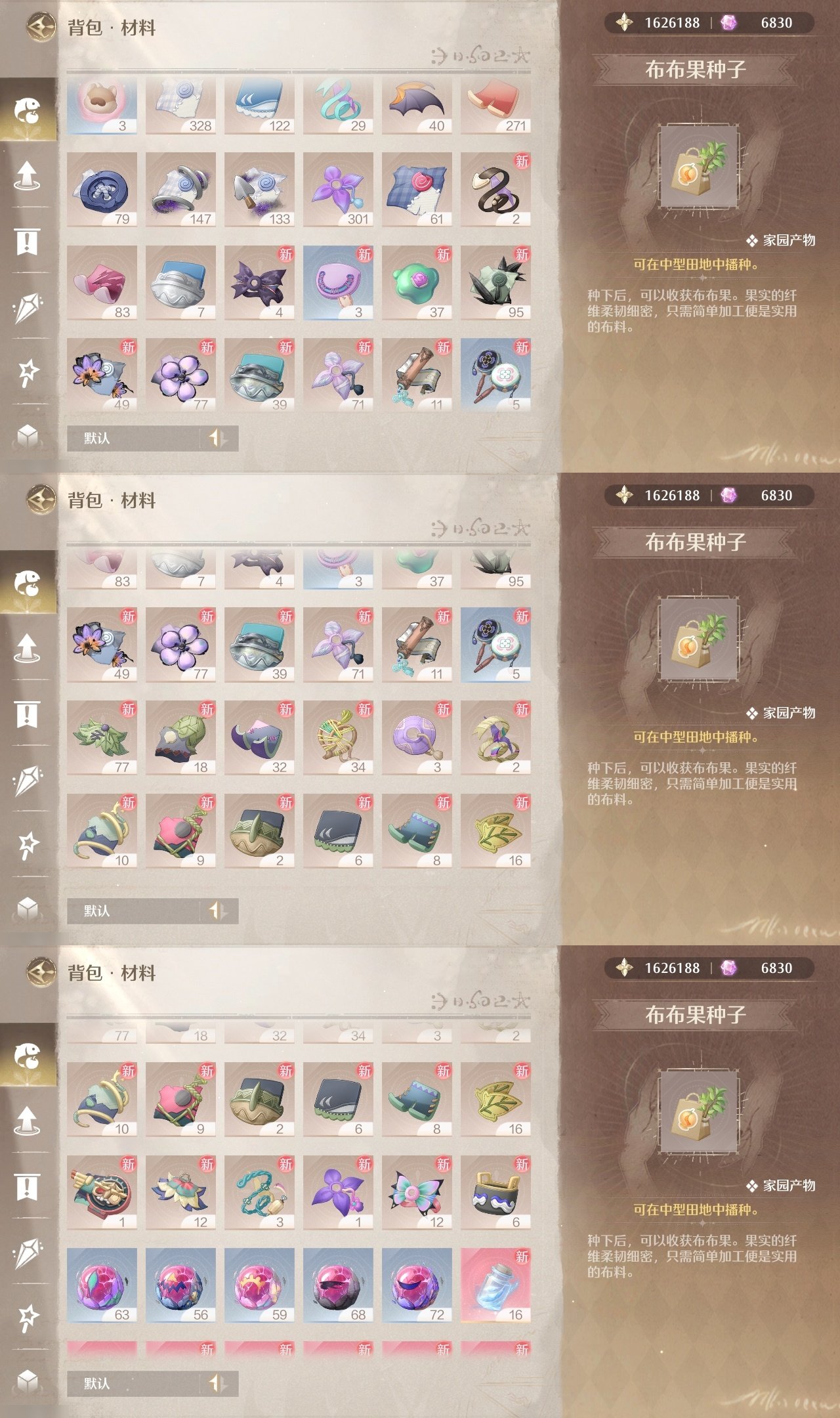840x1418 pixels.
Task: Go back using the topmost 背包 back arrow
Action: 41,28
